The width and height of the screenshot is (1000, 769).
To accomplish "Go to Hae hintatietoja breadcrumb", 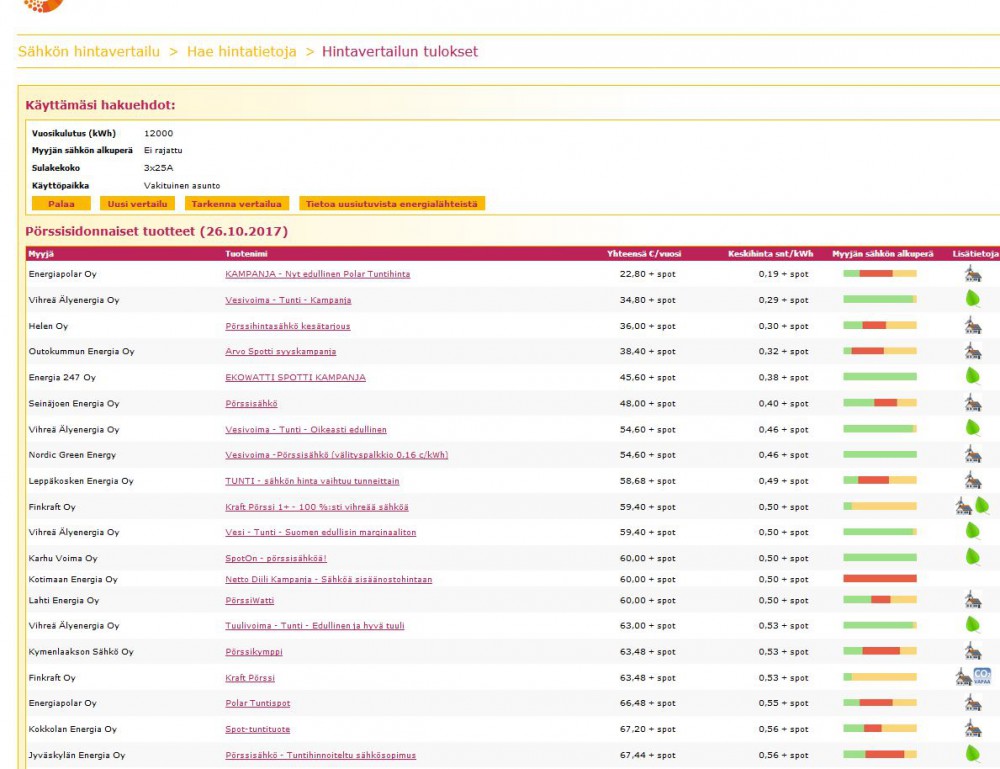I will tap(241, 51).
